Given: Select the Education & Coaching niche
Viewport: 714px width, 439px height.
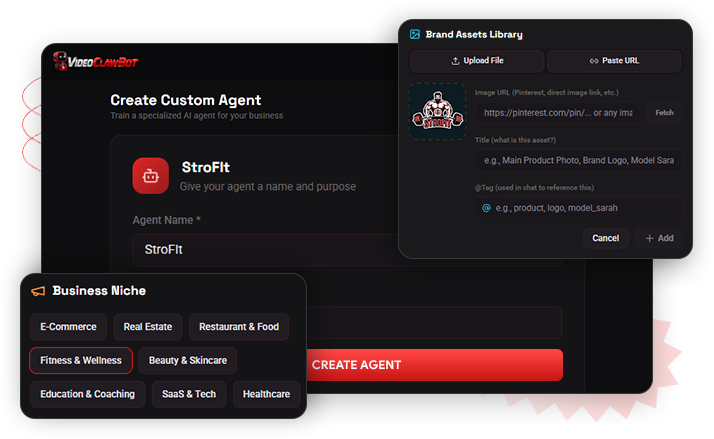Looking at the screenshot, I should coord(87,394).
